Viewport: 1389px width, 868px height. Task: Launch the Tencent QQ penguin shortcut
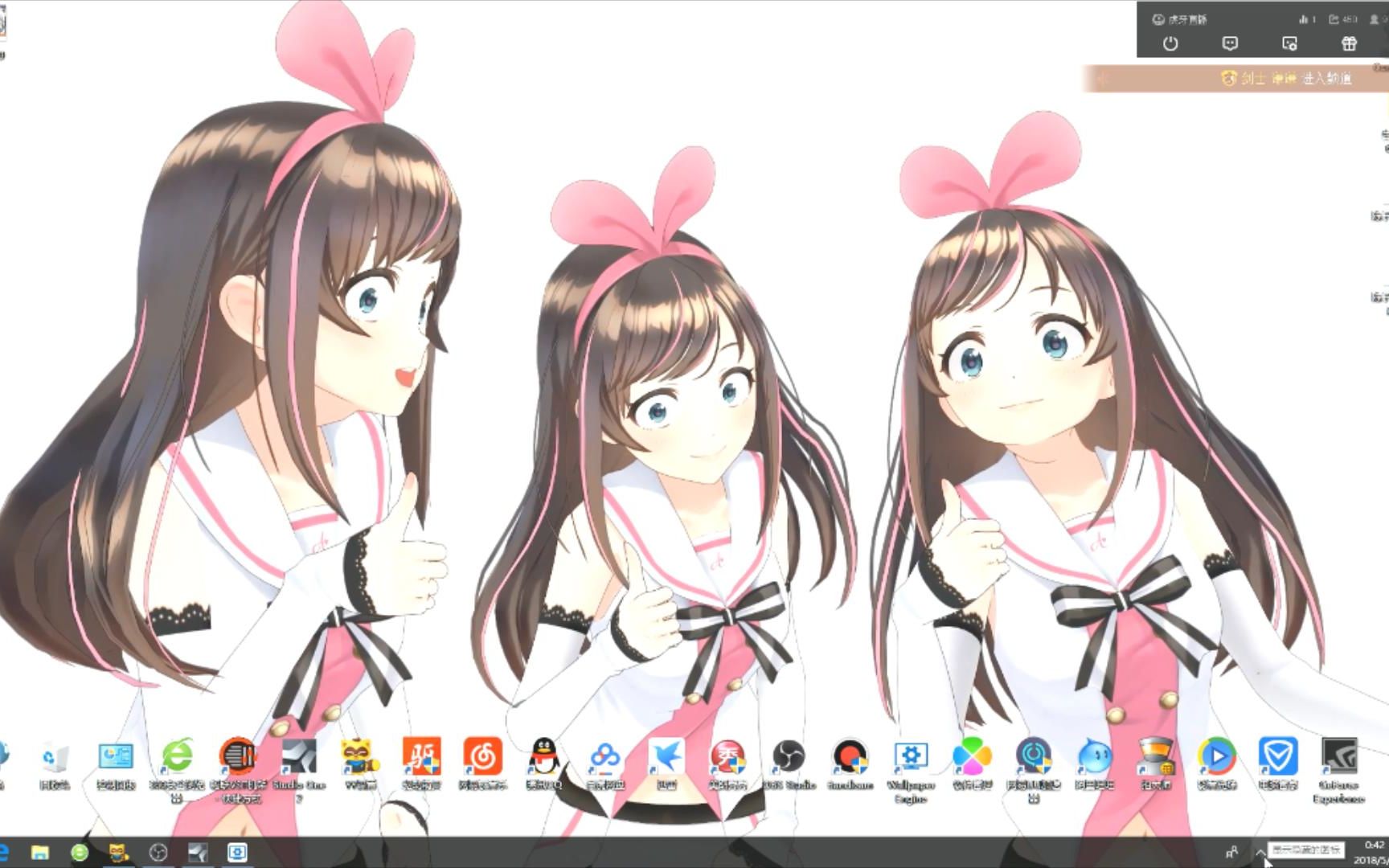pyautogui.click(x=544, y=765)
